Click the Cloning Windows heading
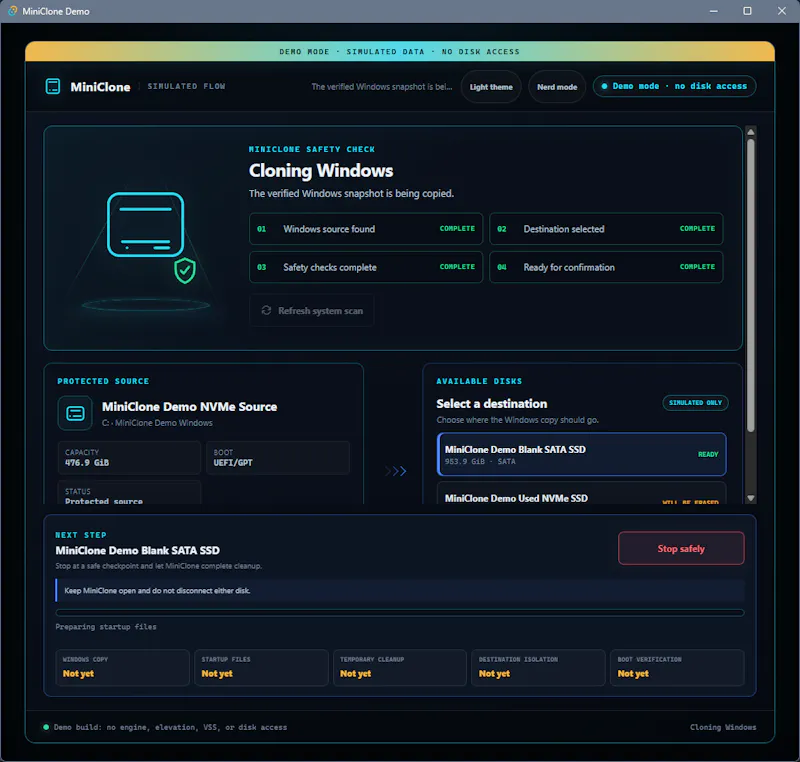Viewport: 800px width, 762px height. [321, 170]
